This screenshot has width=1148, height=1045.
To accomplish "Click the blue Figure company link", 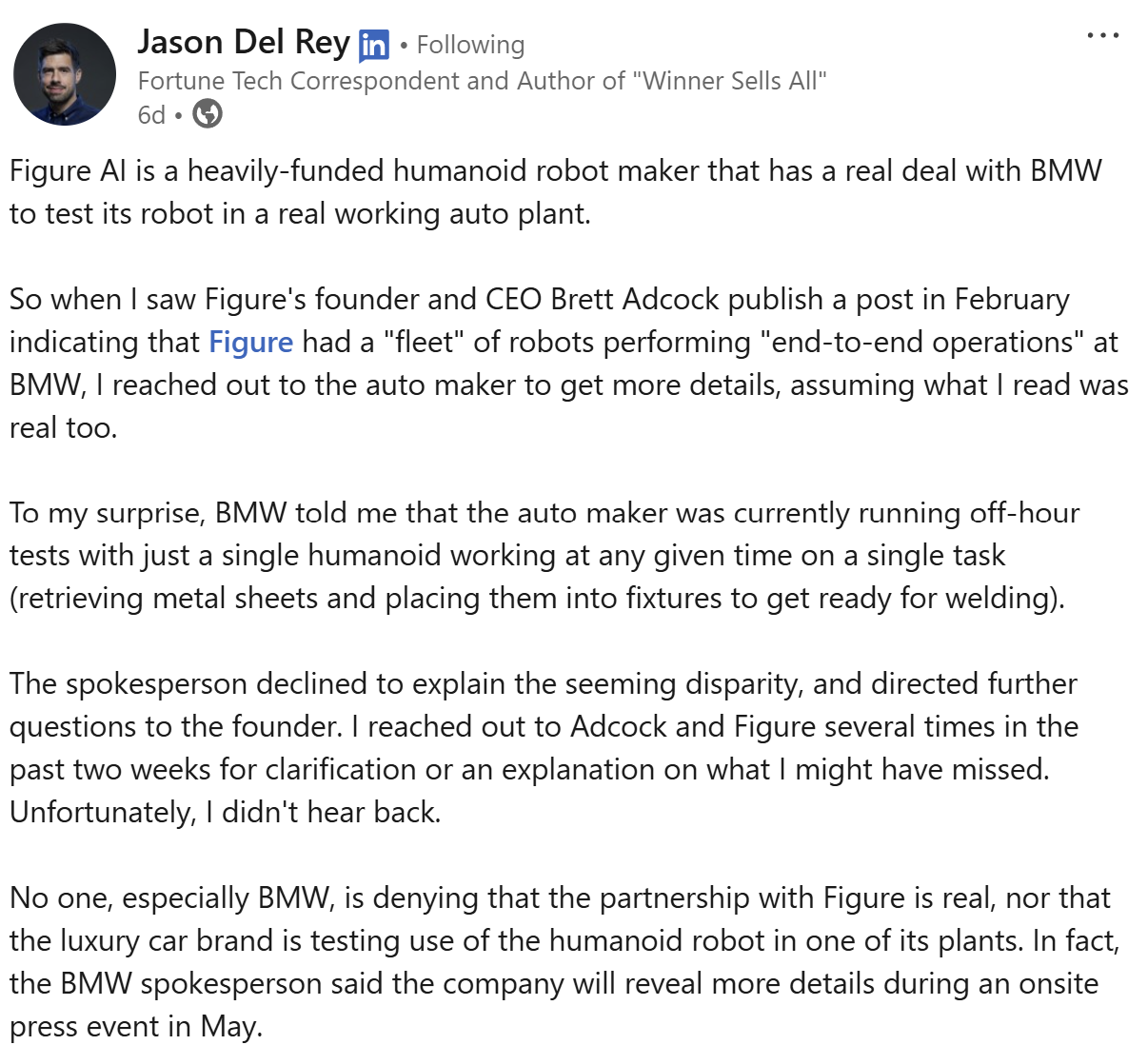I will (250, 342).
